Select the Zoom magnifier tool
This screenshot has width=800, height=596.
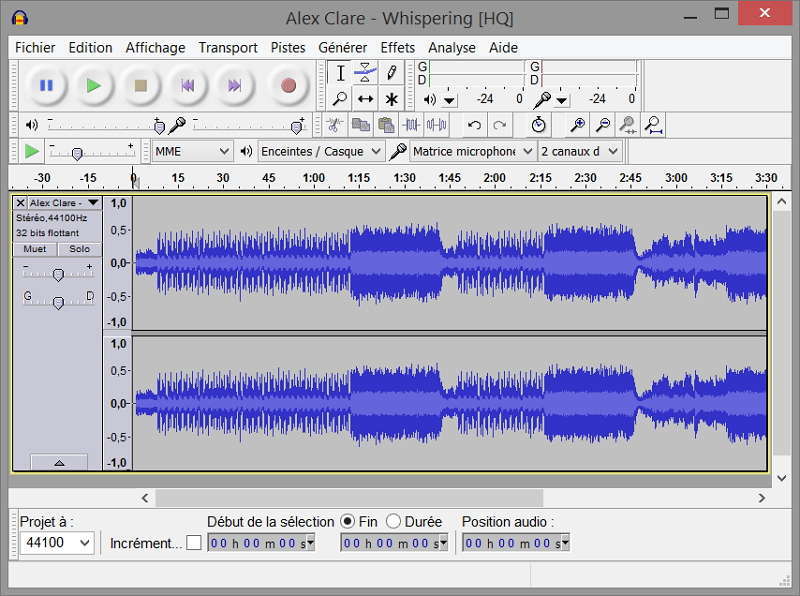(x=340, y=98)
